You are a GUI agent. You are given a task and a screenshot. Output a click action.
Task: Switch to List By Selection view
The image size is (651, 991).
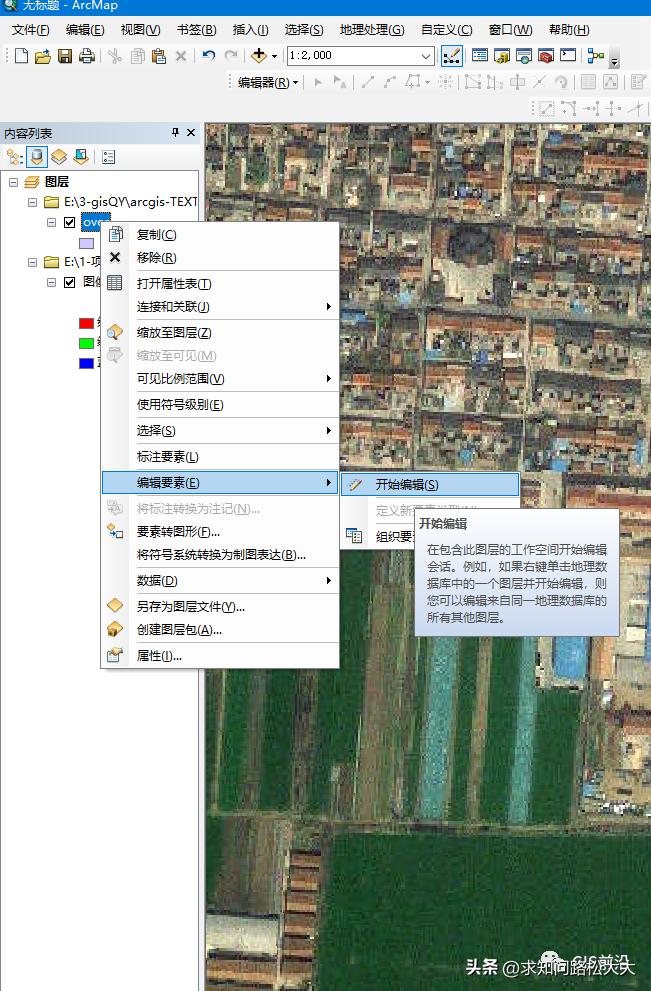tap(81, 157)
